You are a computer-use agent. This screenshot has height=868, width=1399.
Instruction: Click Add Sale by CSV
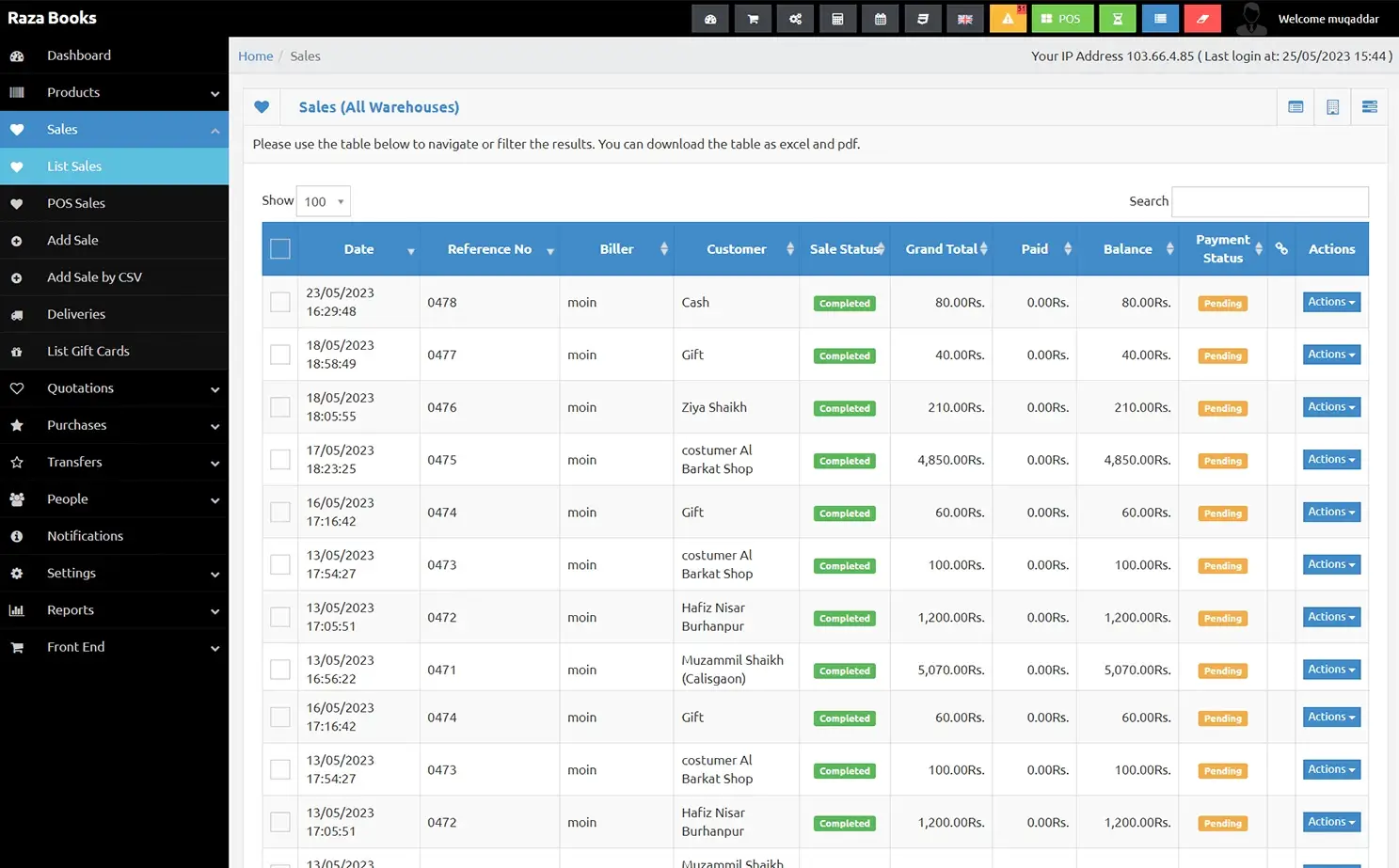[95, 276]
